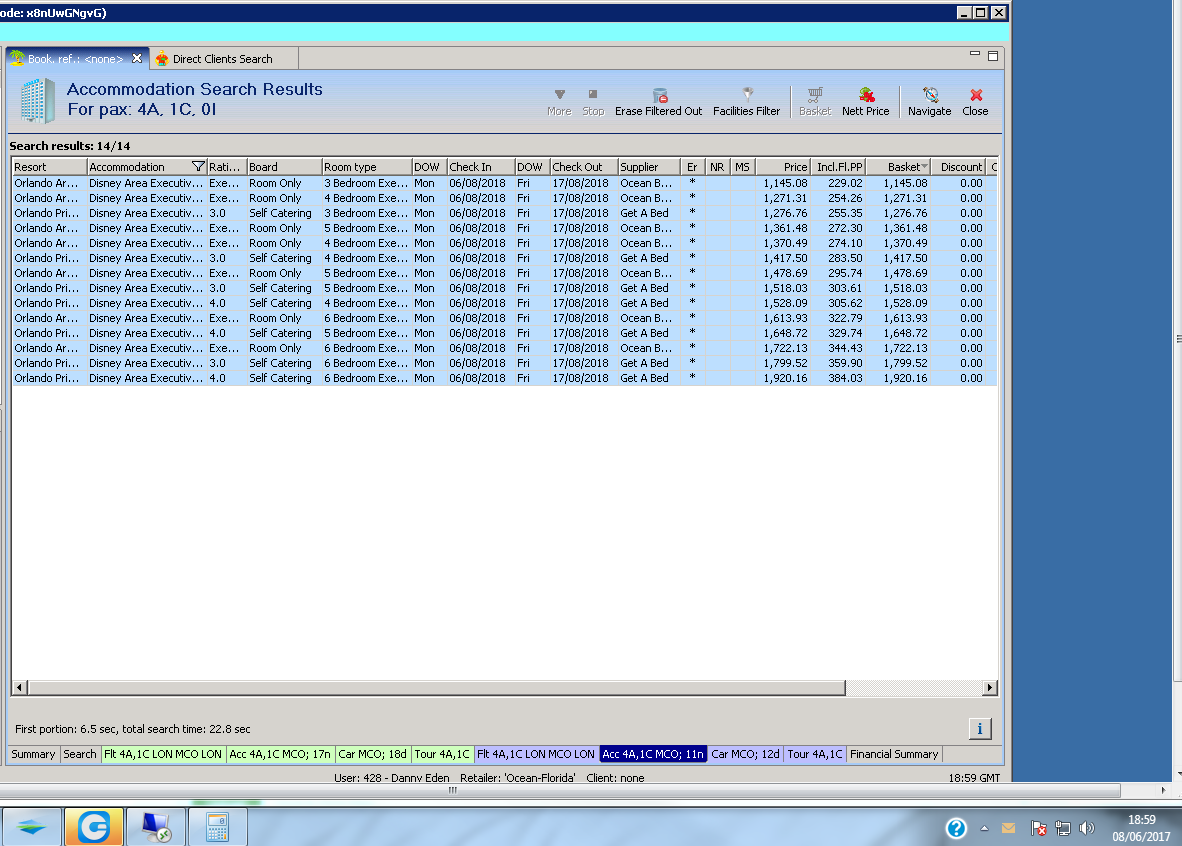The width and height of the screenshot is (1182, 846).
Task: Click the red Close icon in toolbar
Action: 975,101
